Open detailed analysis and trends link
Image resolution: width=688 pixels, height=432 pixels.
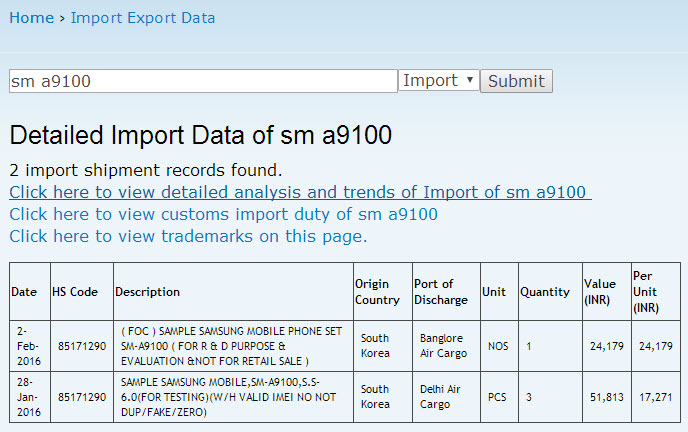click(x=300, y=192)
